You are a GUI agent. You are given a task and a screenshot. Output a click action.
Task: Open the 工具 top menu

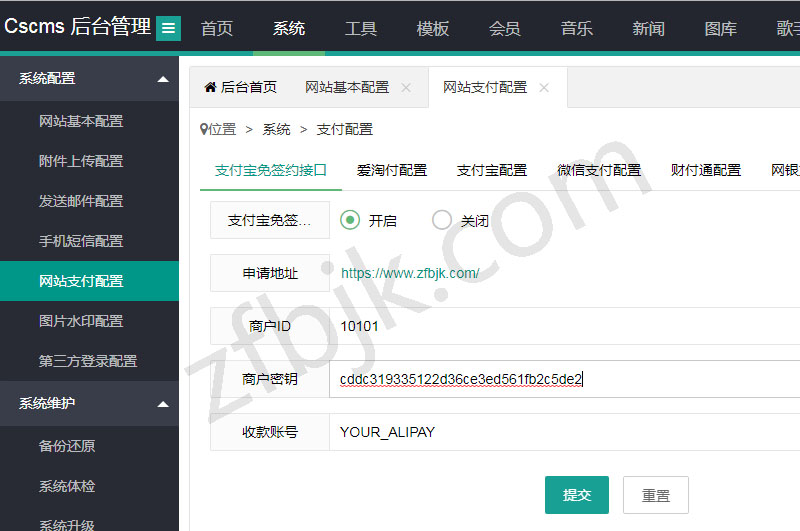[361, 28]
